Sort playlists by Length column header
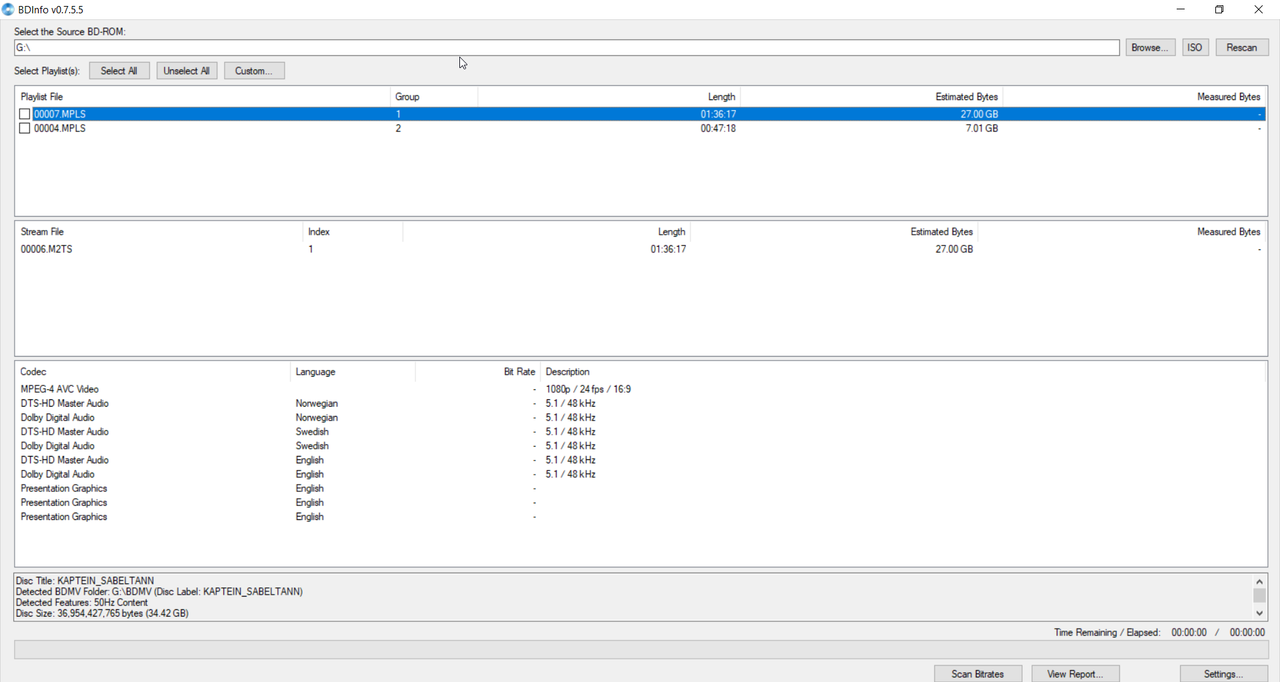Screen dimensions: 1280x682 click(609, 97)
